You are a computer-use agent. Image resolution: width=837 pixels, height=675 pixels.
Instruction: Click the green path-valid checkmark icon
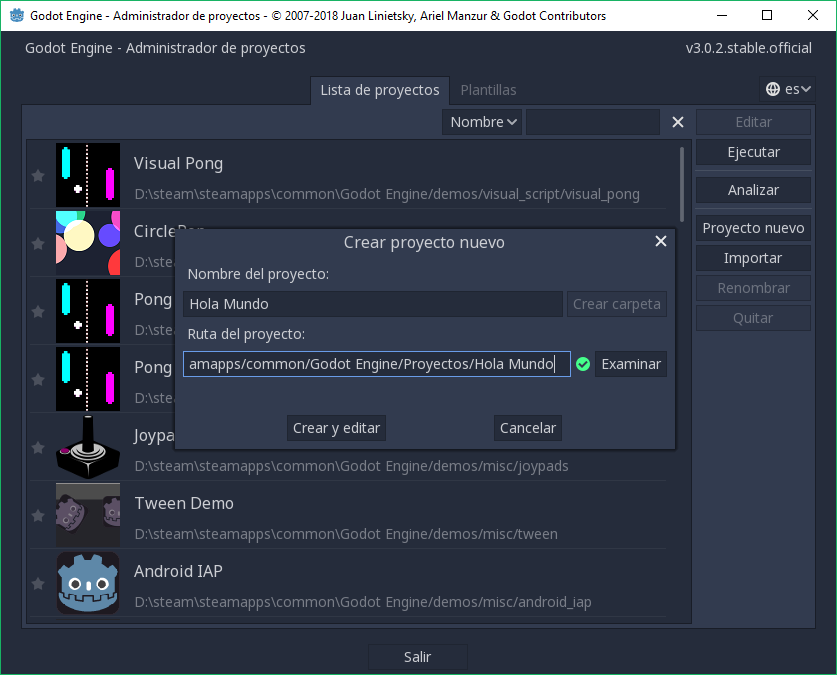coord(583,364)
